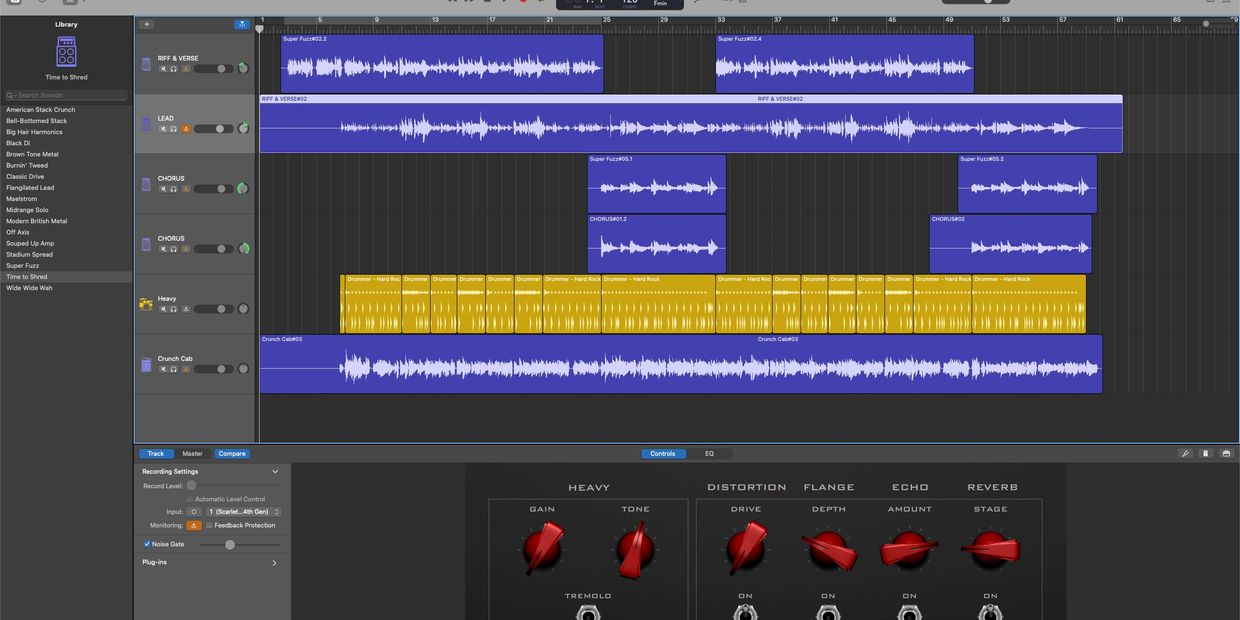The image size is (1240, 620).
Task: Switch to the Master tab
Action: (x=192, y=453)
